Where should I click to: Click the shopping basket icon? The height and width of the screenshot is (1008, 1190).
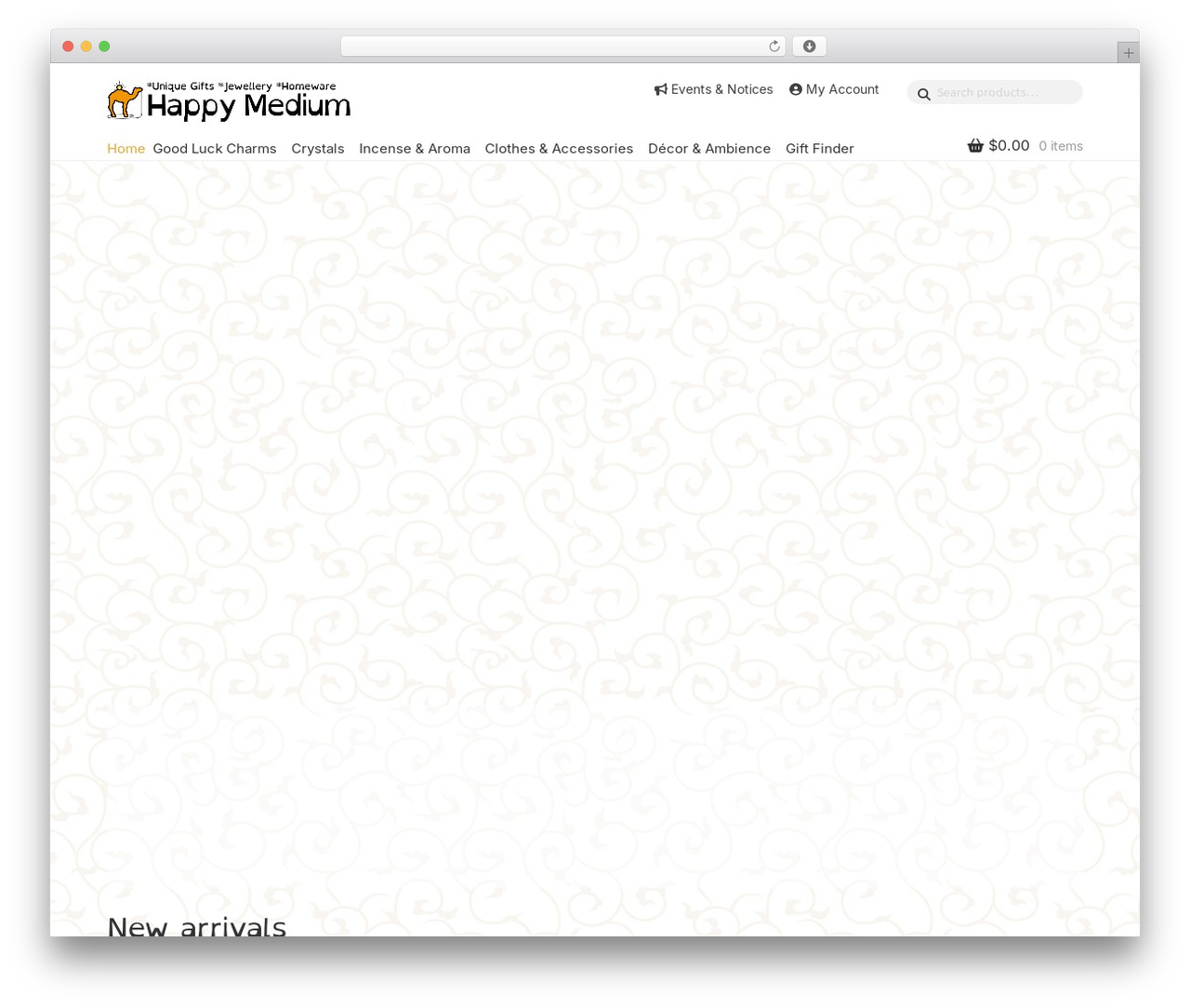pos(975,145)
